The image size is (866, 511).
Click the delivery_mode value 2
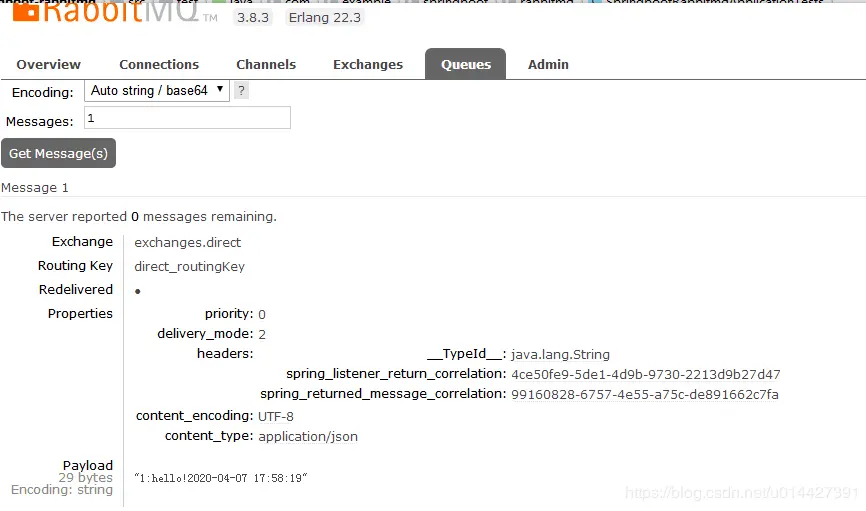tap(262, 334)
